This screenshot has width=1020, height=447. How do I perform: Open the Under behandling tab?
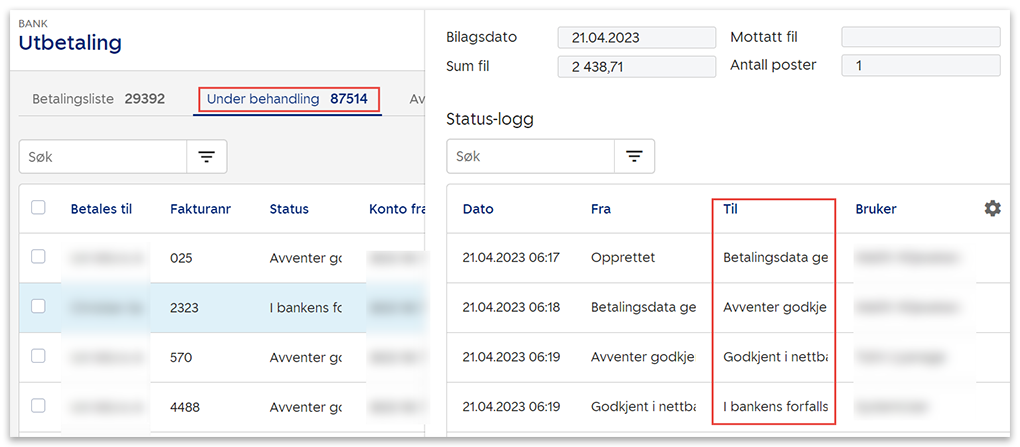286,99
